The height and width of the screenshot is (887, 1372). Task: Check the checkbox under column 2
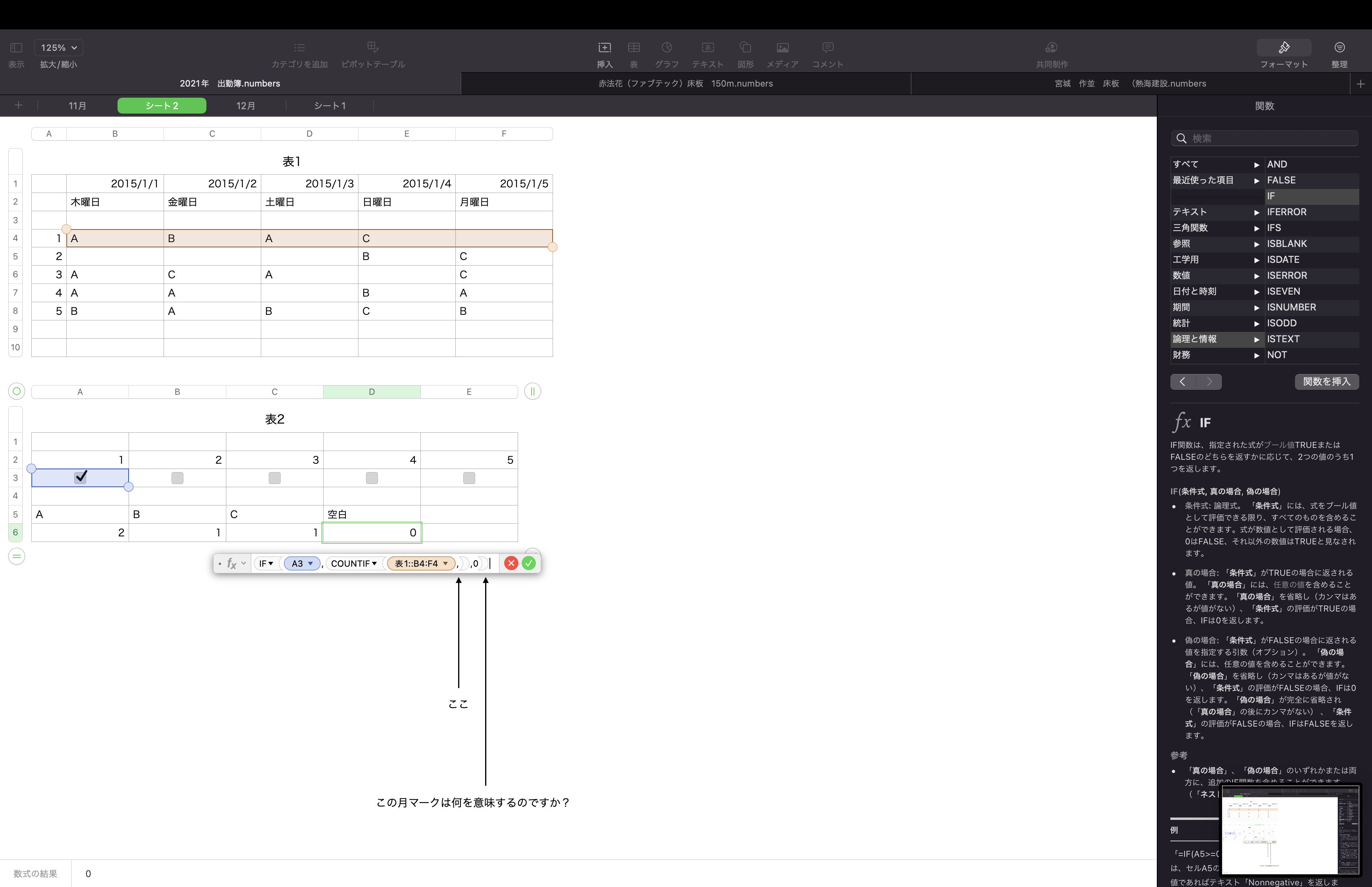[x=177, y=478]
